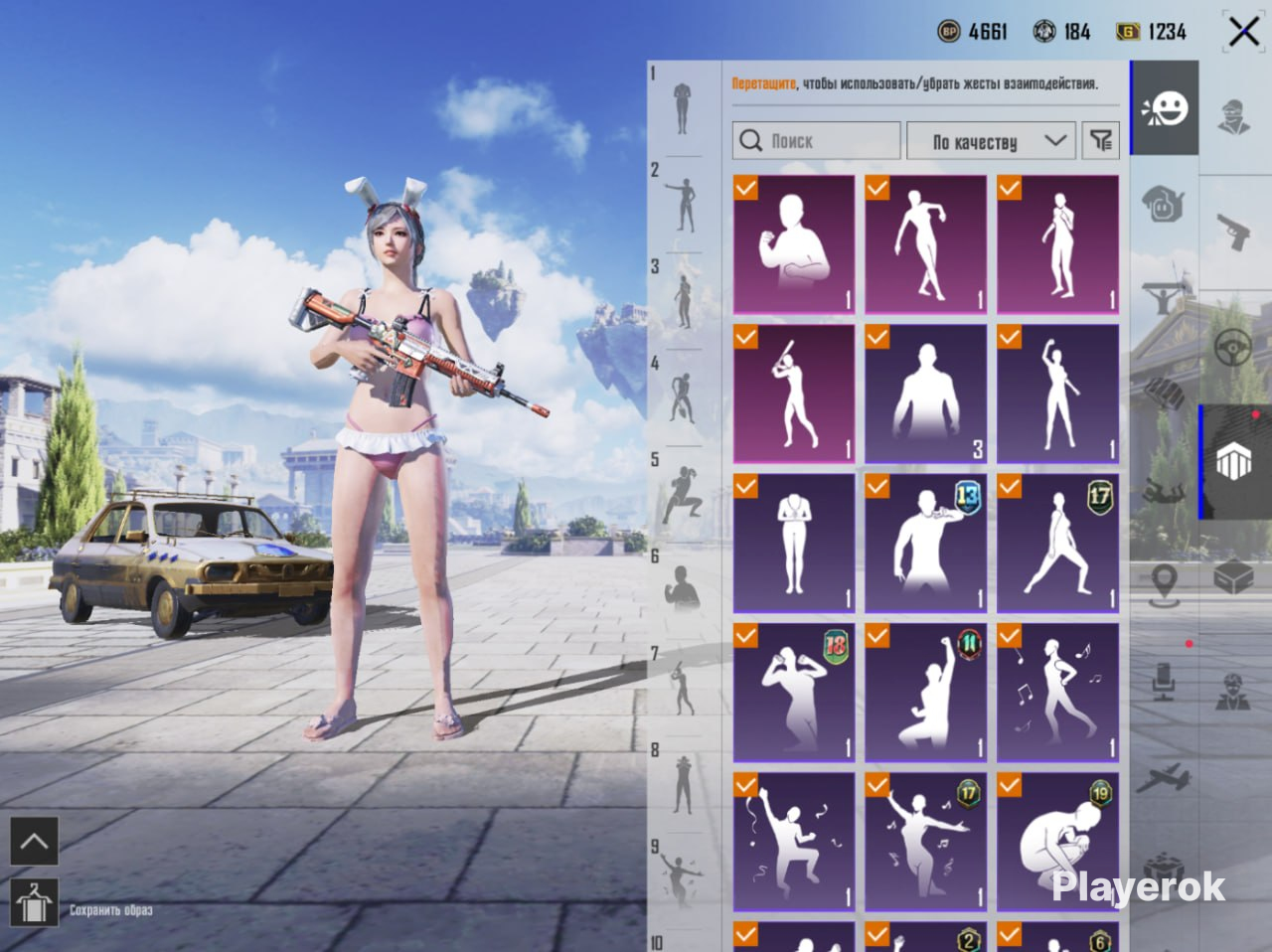Viewport: 1272px width, 952px height.
Task: Select emote slot 6
Action: point(682,588)
